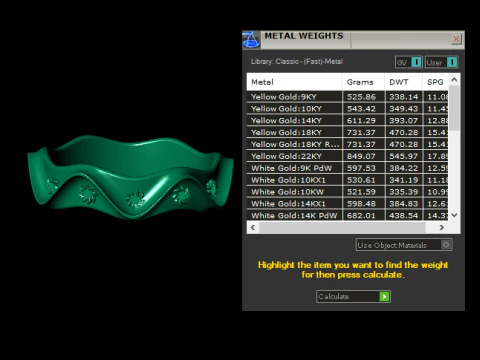Click the Metal Weights scale icon
The image size is (480, 360).
[251, 40]
